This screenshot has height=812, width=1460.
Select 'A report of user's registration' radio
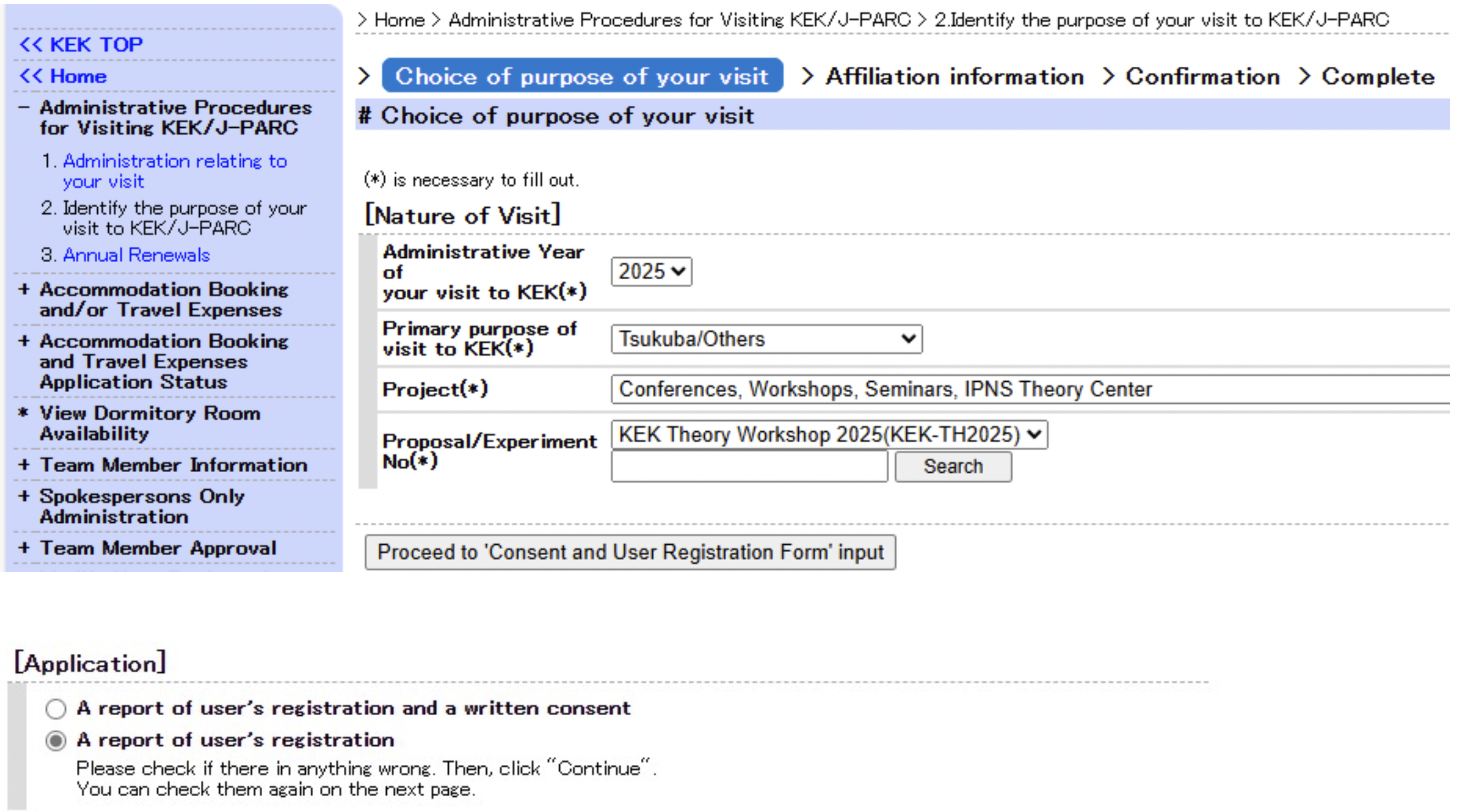pyautogui.click(x=56, y=741)
